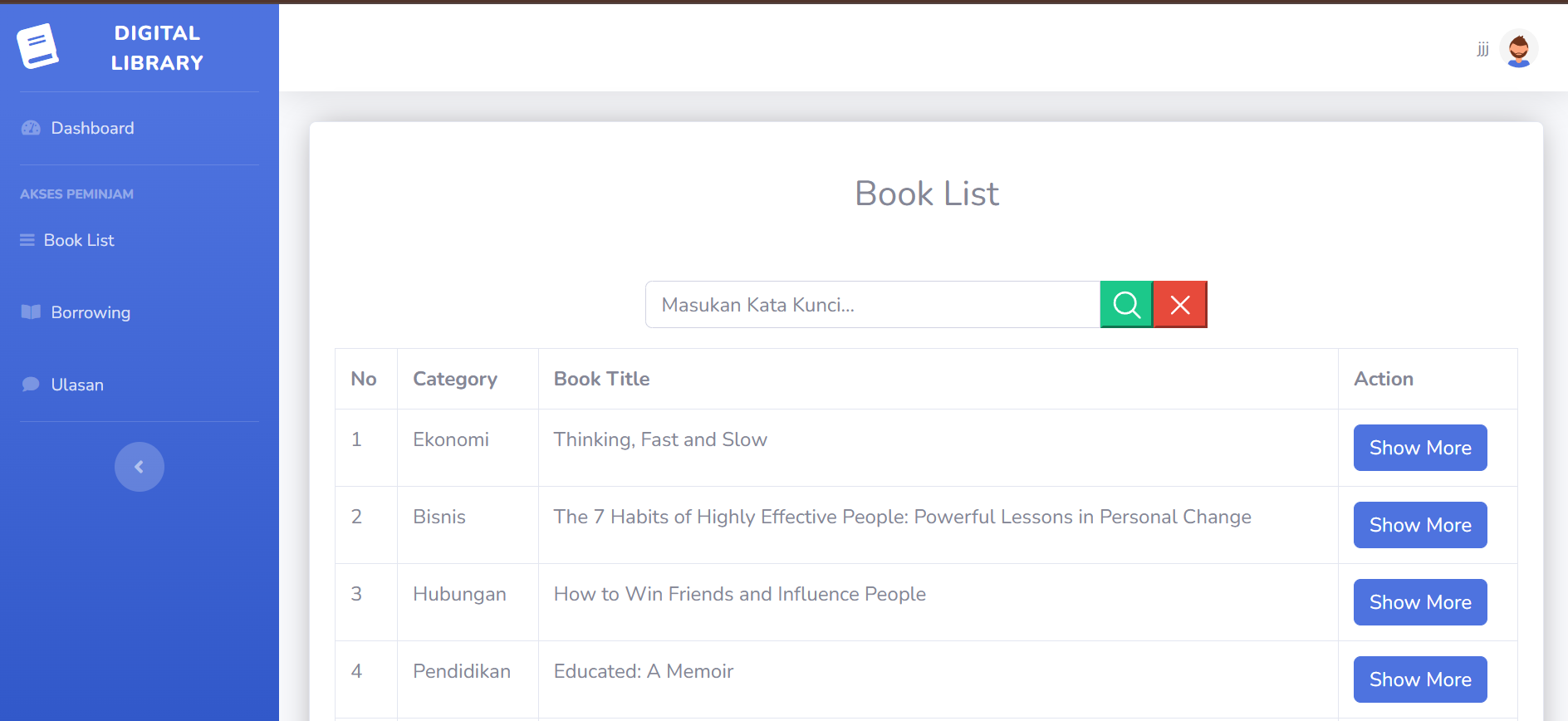Go to the Dashboard menu item

coord(92,128)
